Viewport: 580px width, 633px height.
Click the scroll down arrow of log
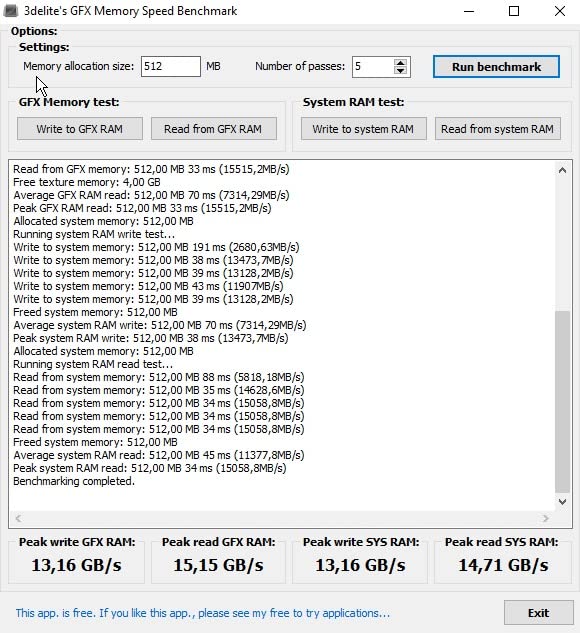(x=562, y=502)
